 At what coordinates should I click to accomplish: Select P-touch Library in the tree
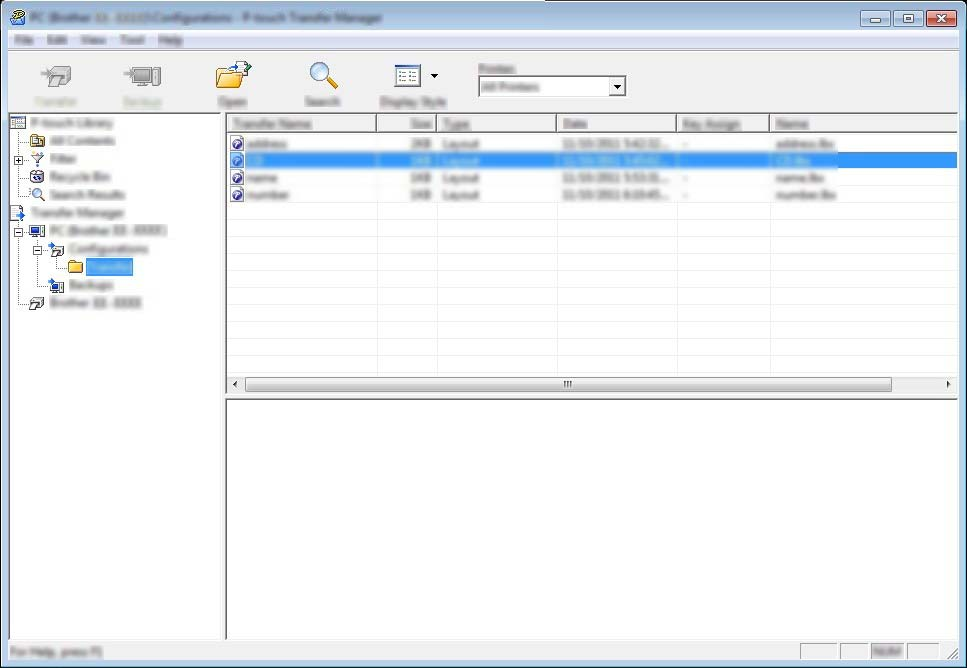click(72, 123)
